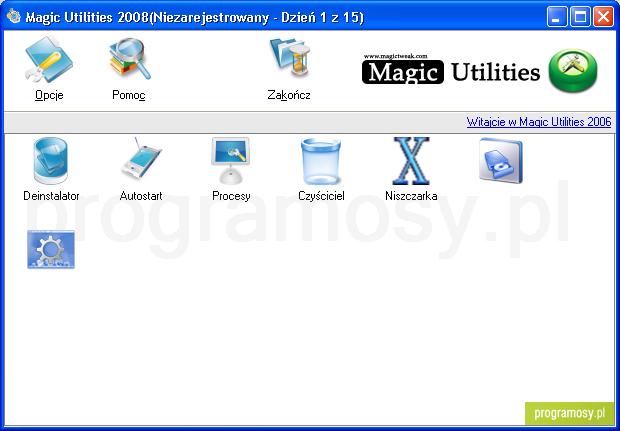Click the Zakończ text label
The image size is (620, 431).
[x=289, y=95]
